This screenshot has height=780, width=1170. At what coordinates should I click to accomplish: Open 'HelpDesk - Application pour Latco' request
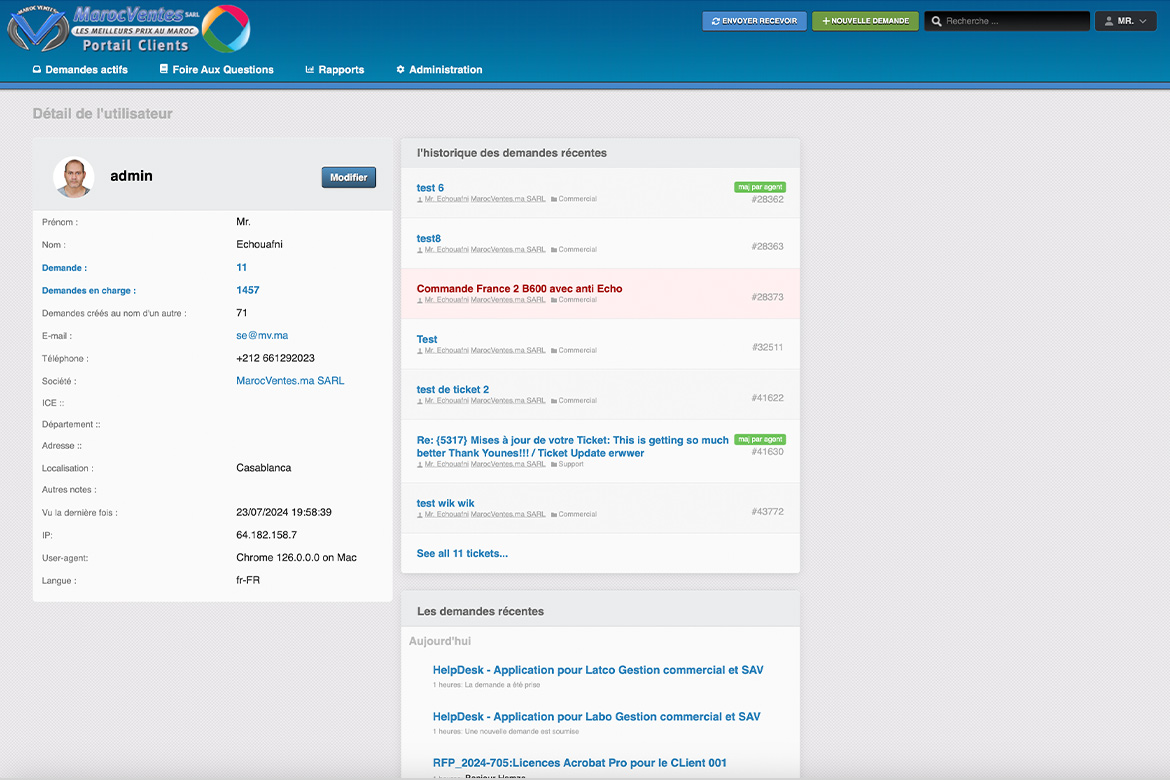coord(598,670)
